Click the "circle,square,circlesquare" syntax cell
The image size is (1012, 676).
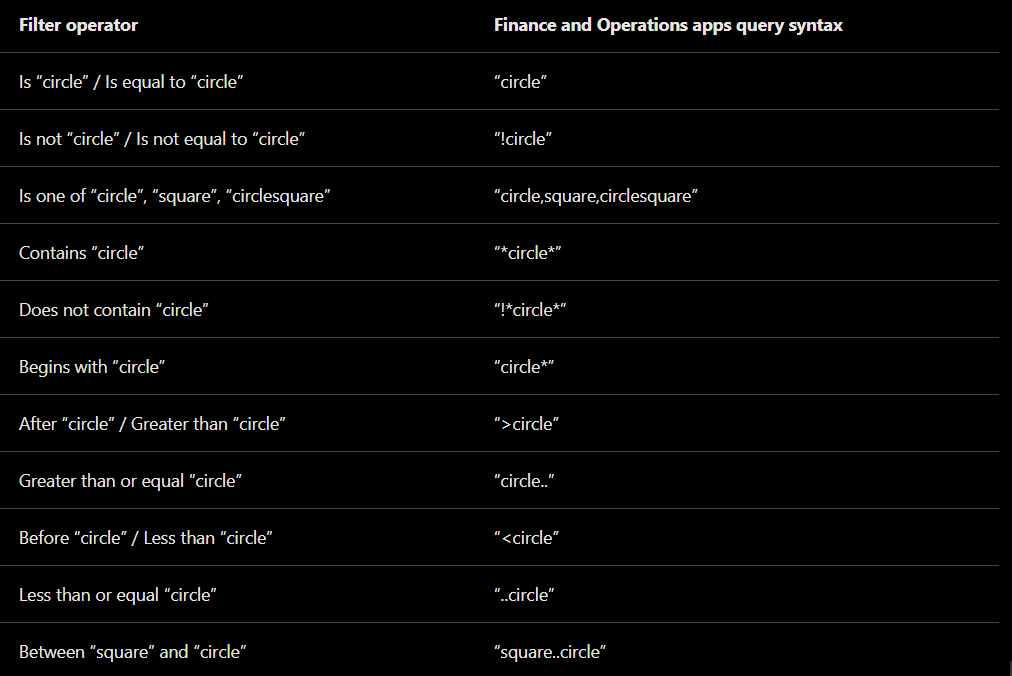(x=596, y=196)
